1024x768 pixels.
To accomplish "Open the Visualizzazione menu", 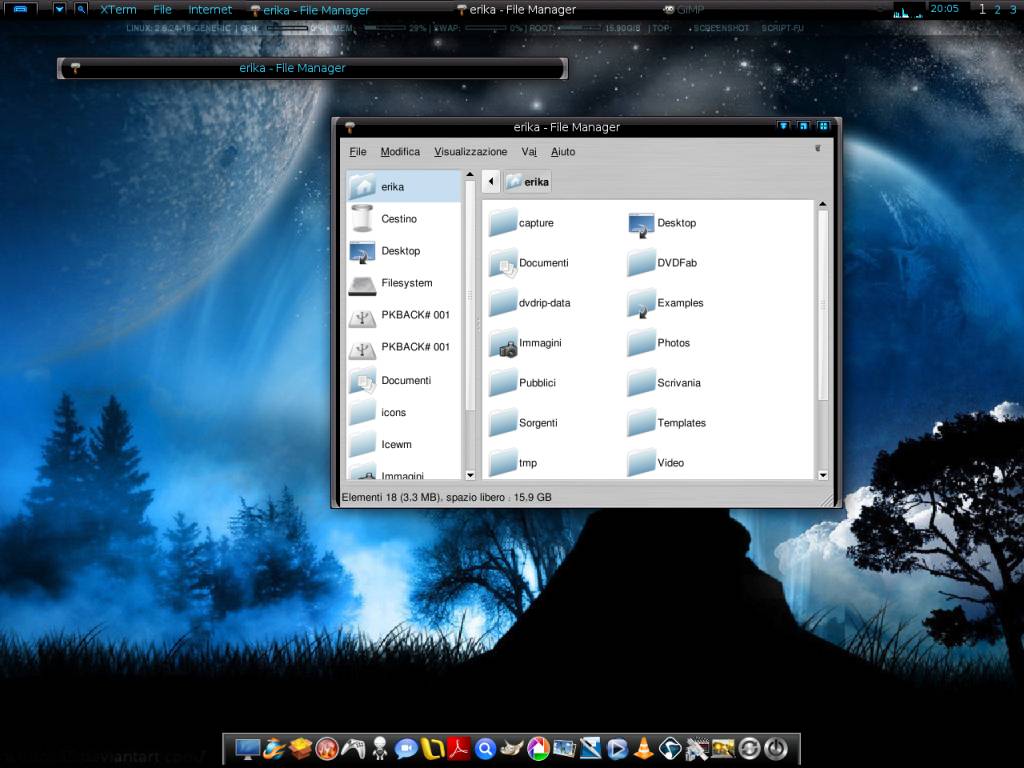I will 470,152.
